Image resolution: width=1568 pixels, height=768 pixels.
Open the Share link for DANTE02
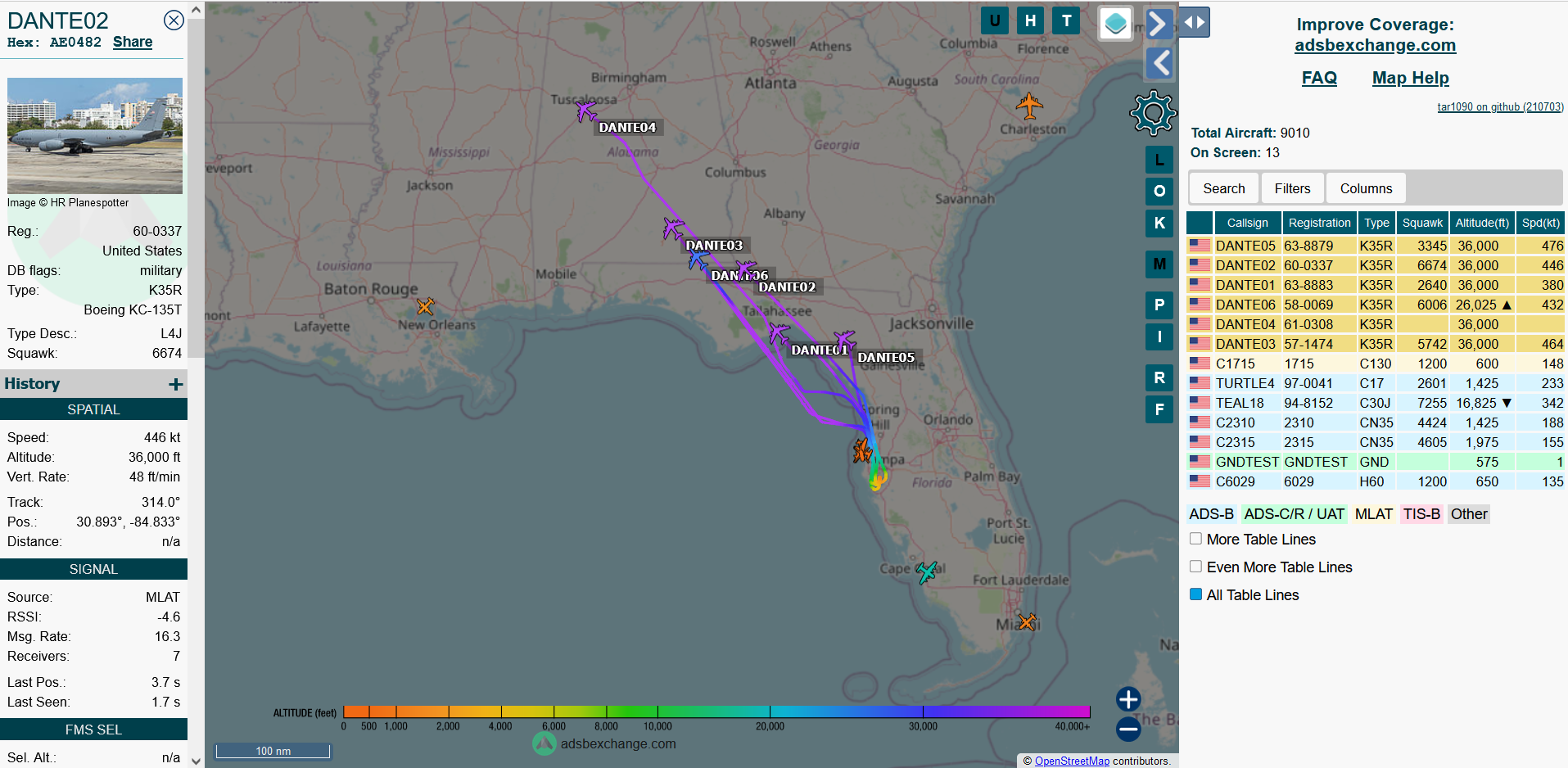[133, 42]
